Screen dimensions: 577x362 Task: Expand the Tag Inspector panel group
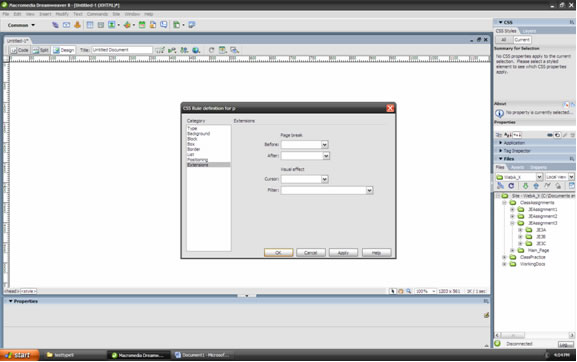[x=501, y=151]
